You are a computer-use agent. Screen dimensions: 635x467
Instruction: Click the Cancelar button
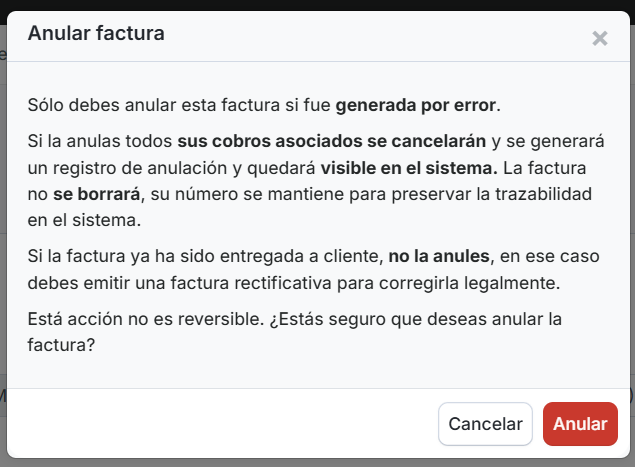click(485, 424)
